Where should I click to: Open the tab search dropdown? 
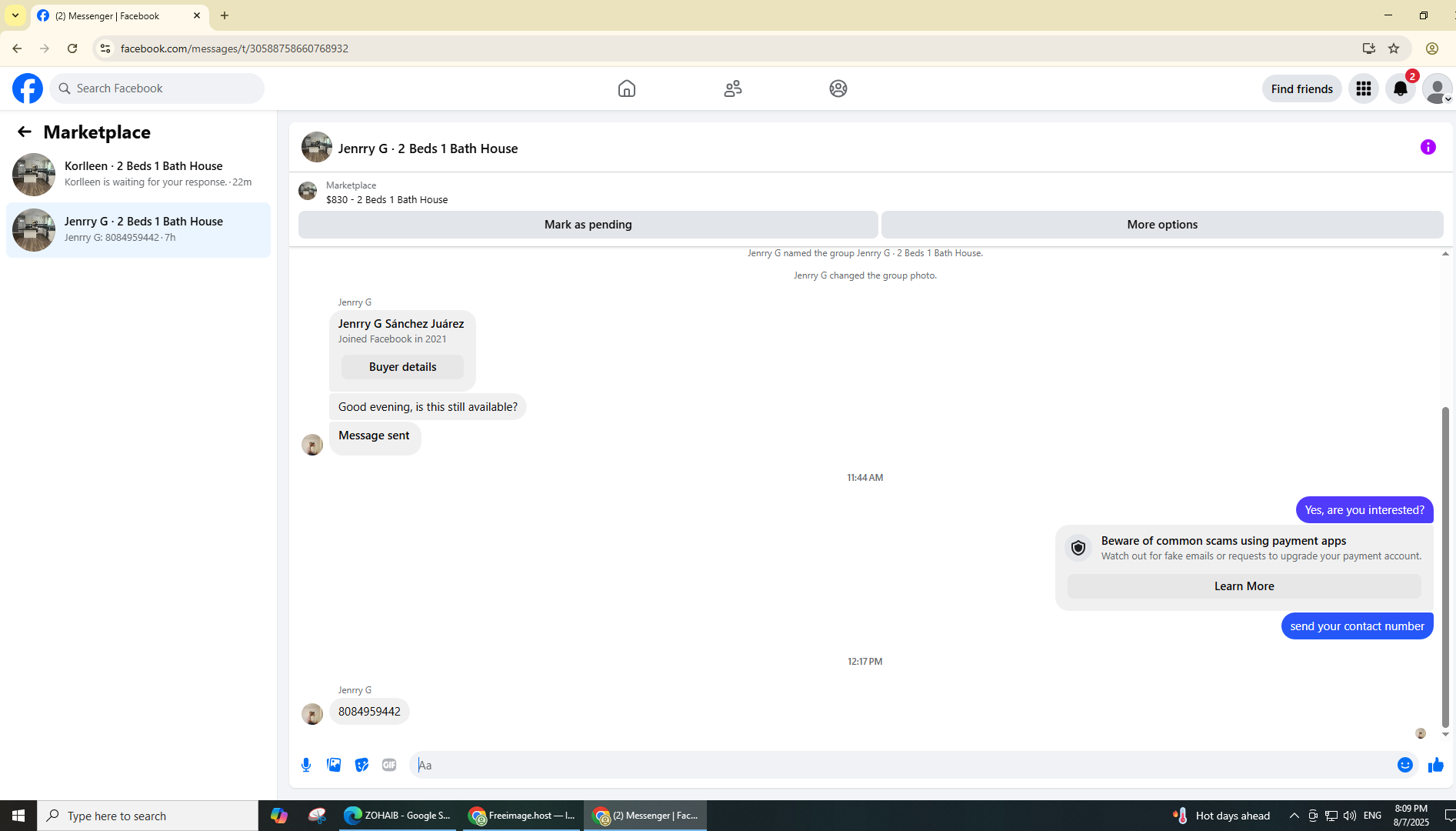point(15,15)
